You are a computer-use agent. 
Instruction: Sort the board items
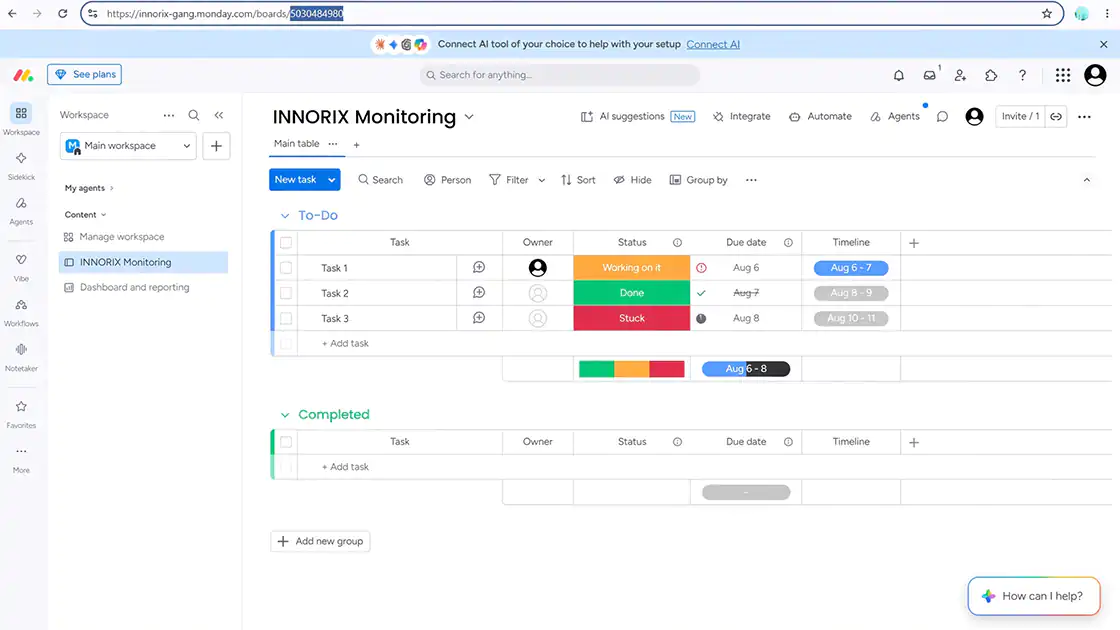pyautogui.click(x=578, y=180)
